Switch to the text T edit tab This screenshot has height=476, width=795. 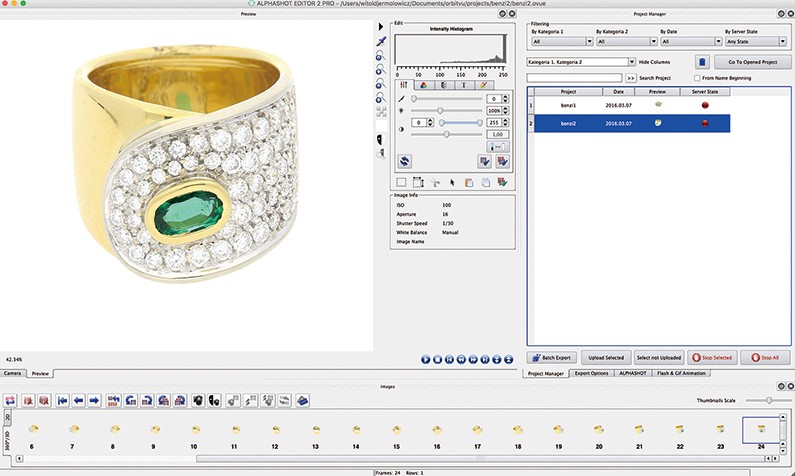[x=463, y=85]
